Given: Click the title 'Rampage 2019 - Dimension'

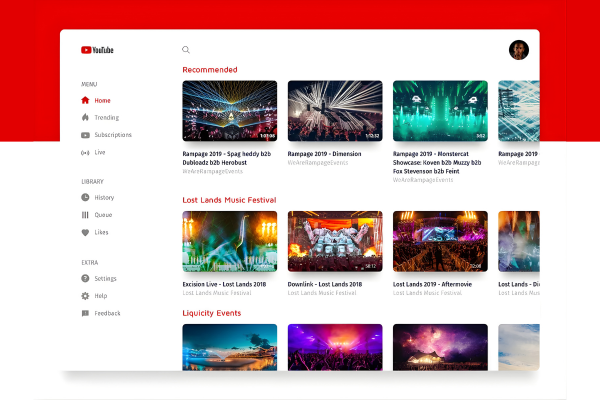Looking at the screenshot, I should tap(324, 153).
